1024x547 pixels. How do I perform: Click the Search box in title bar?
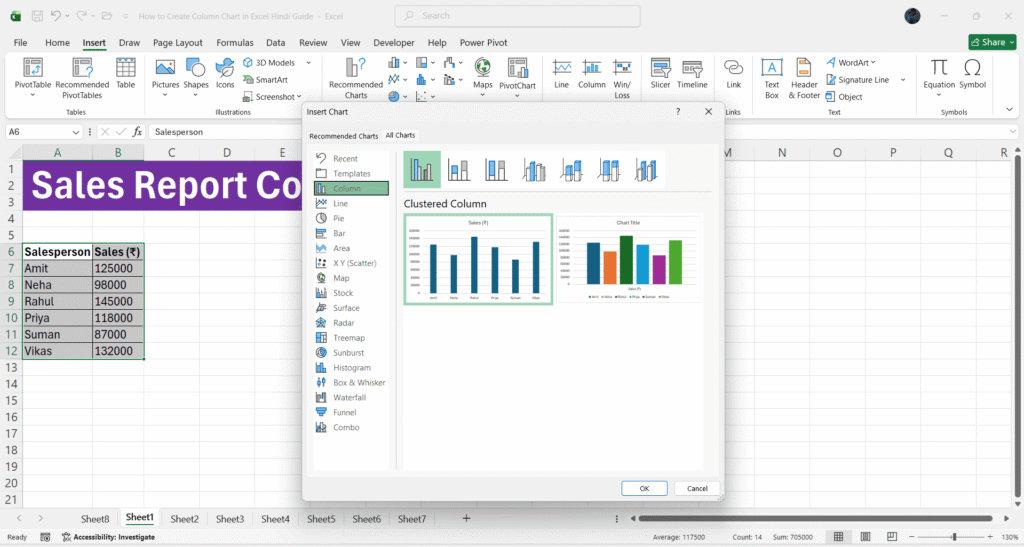coord(517,16)
